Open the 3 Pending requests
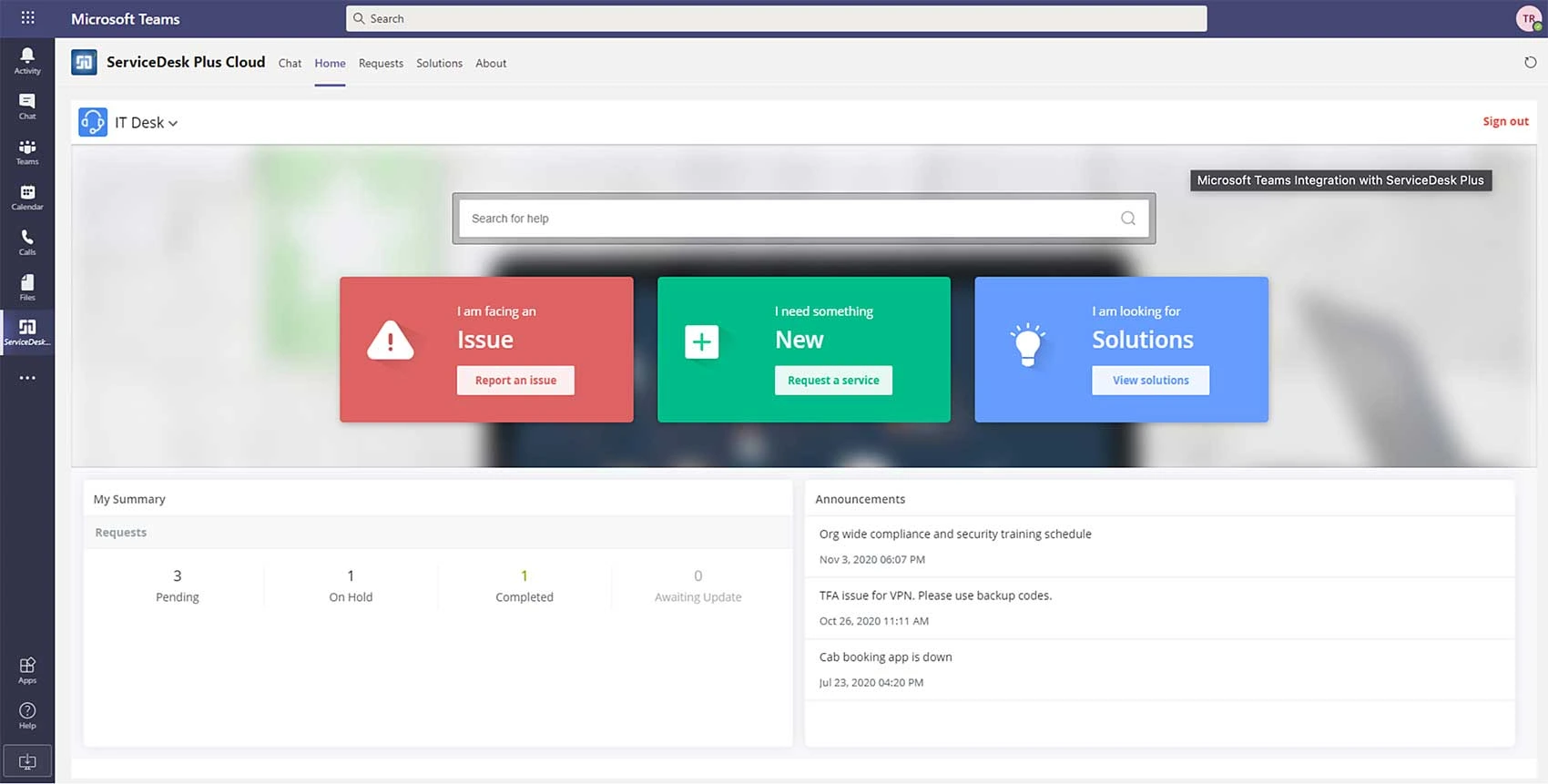 [x=178, y=585]
